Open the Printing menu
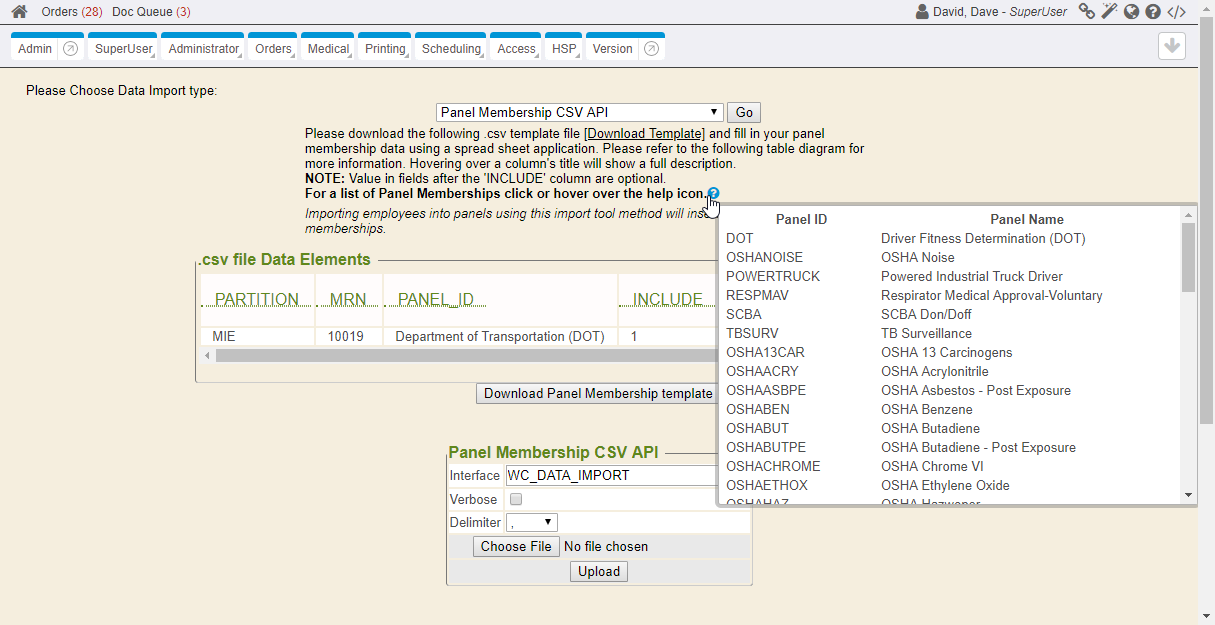 [385, 49]
